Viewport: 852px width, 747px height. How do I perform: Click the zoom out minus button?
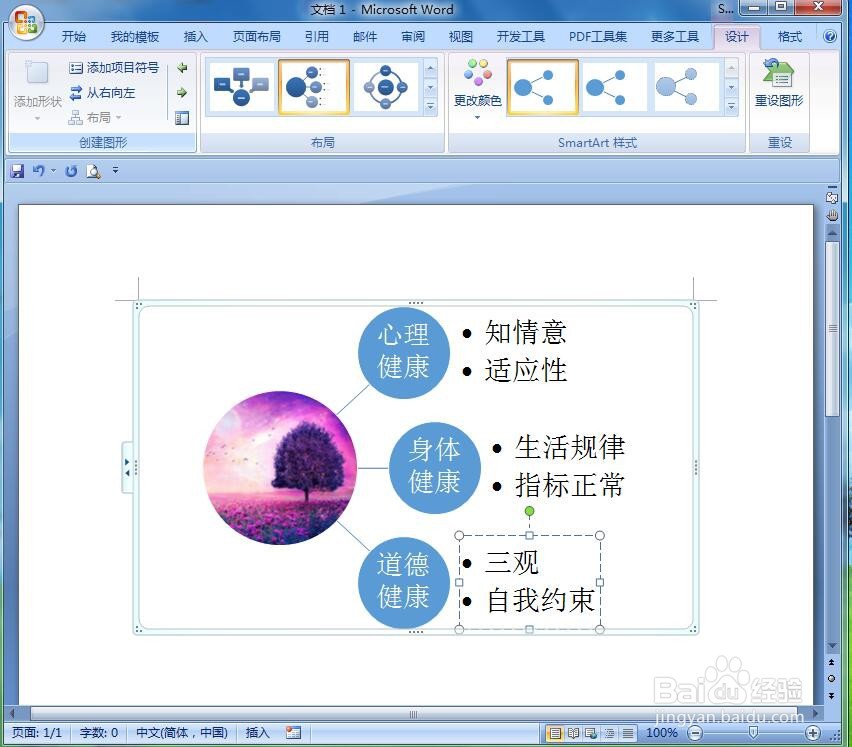(x=694, y=733)
